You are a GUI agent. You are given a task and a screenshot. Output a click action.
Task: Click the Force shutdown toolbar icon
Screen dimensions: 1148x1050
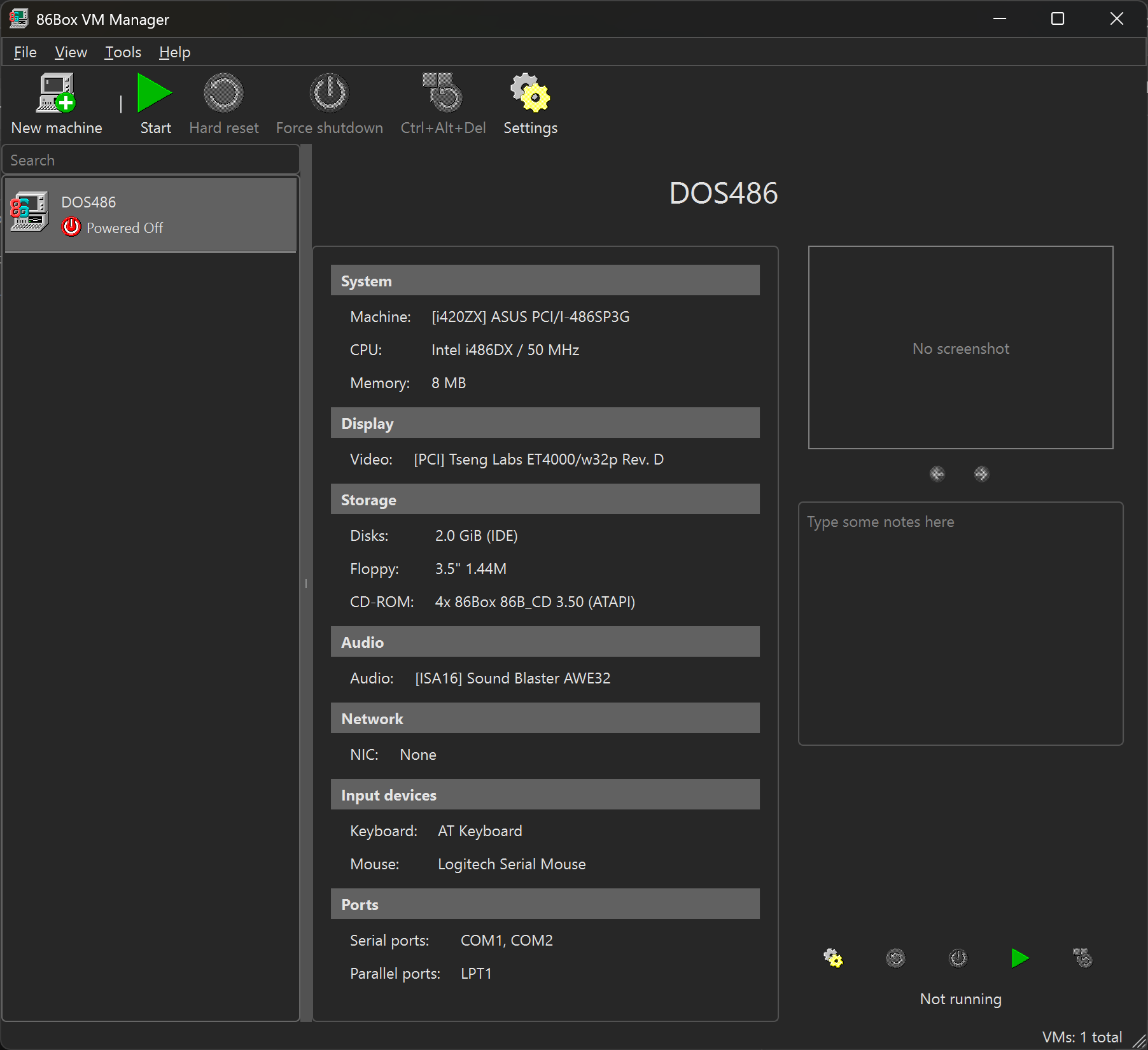(x=329, y=93)
